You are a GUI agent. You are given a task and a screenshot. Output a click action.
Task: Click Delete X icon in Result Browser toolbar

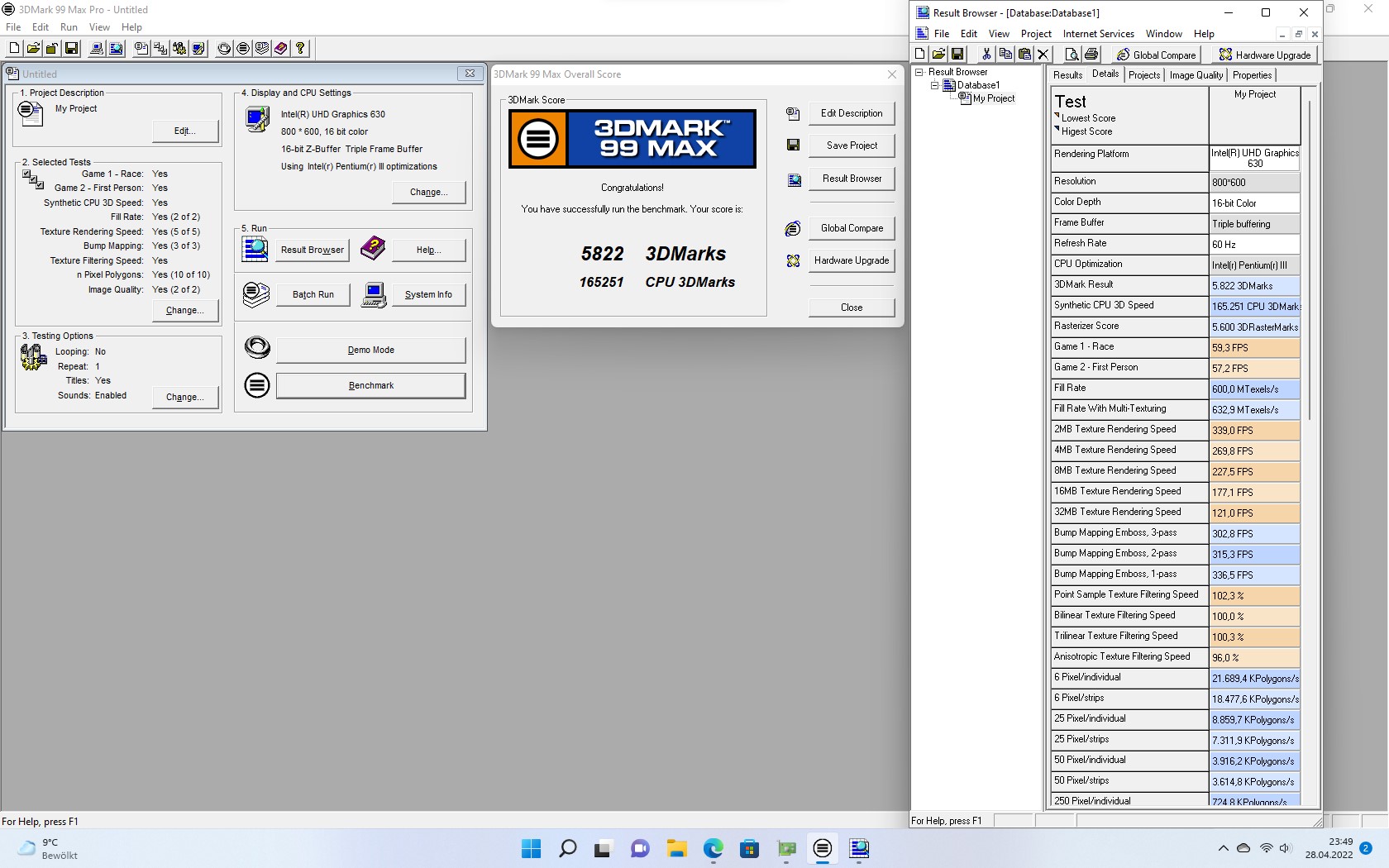point(1043,55)
